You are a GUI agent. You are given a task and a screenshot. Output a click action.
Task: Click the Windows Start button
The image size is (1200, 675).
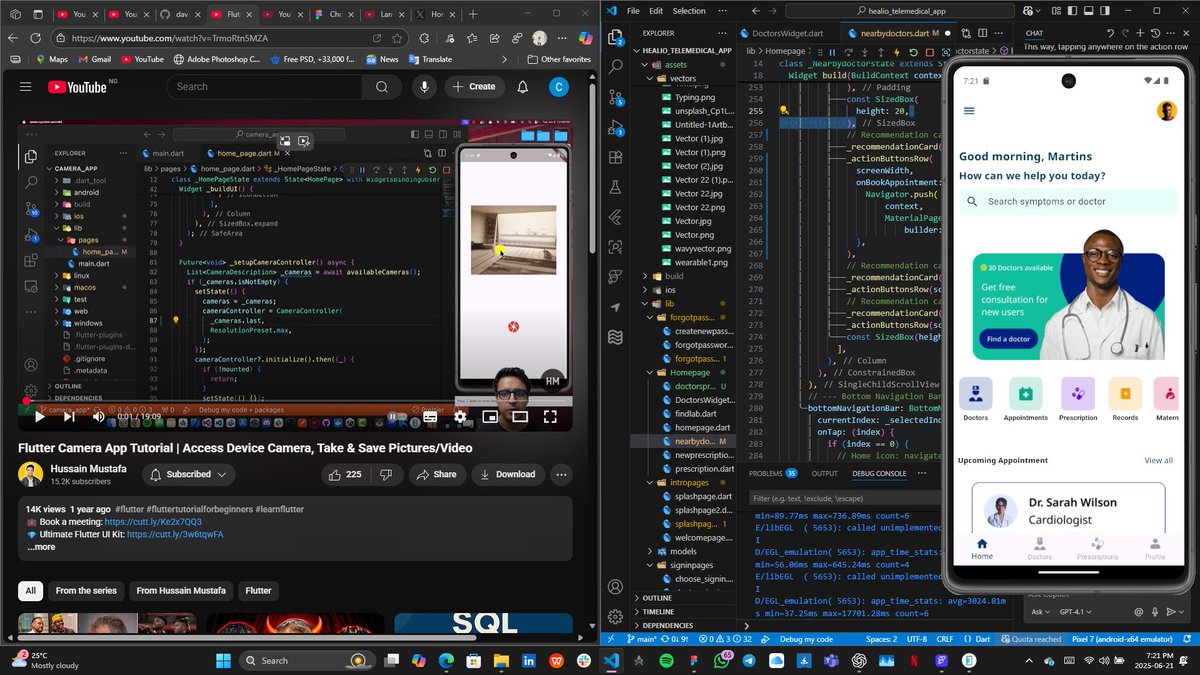222,661
